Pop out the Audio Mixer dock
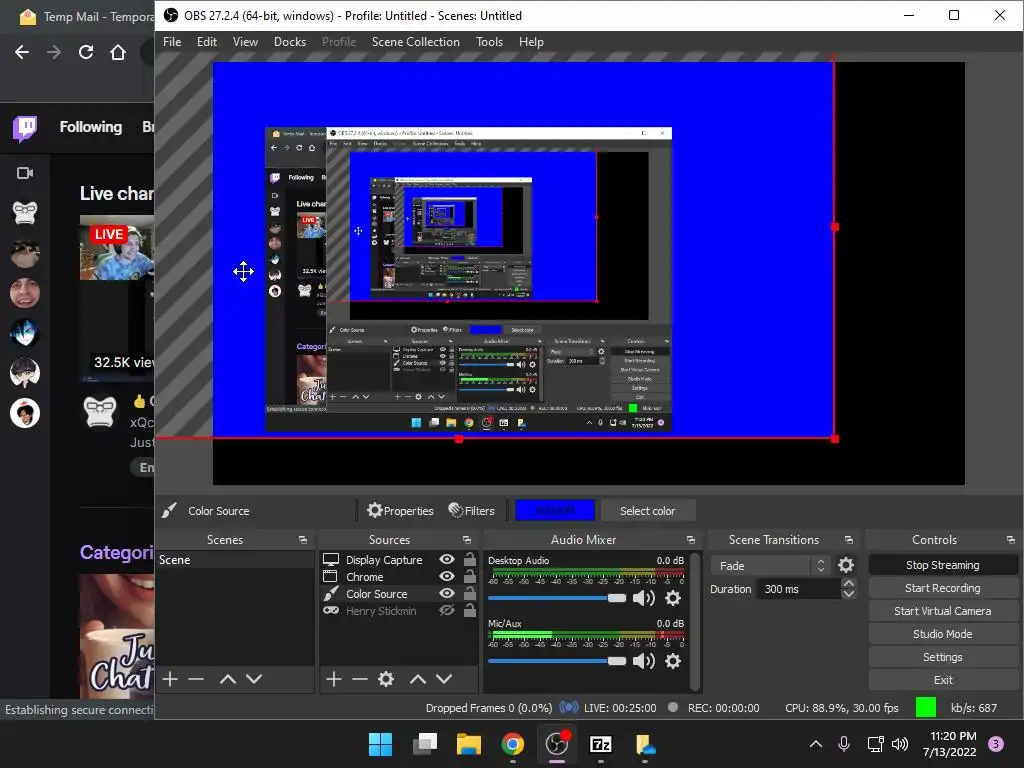The image size is (1024, 768). point(690,540)
